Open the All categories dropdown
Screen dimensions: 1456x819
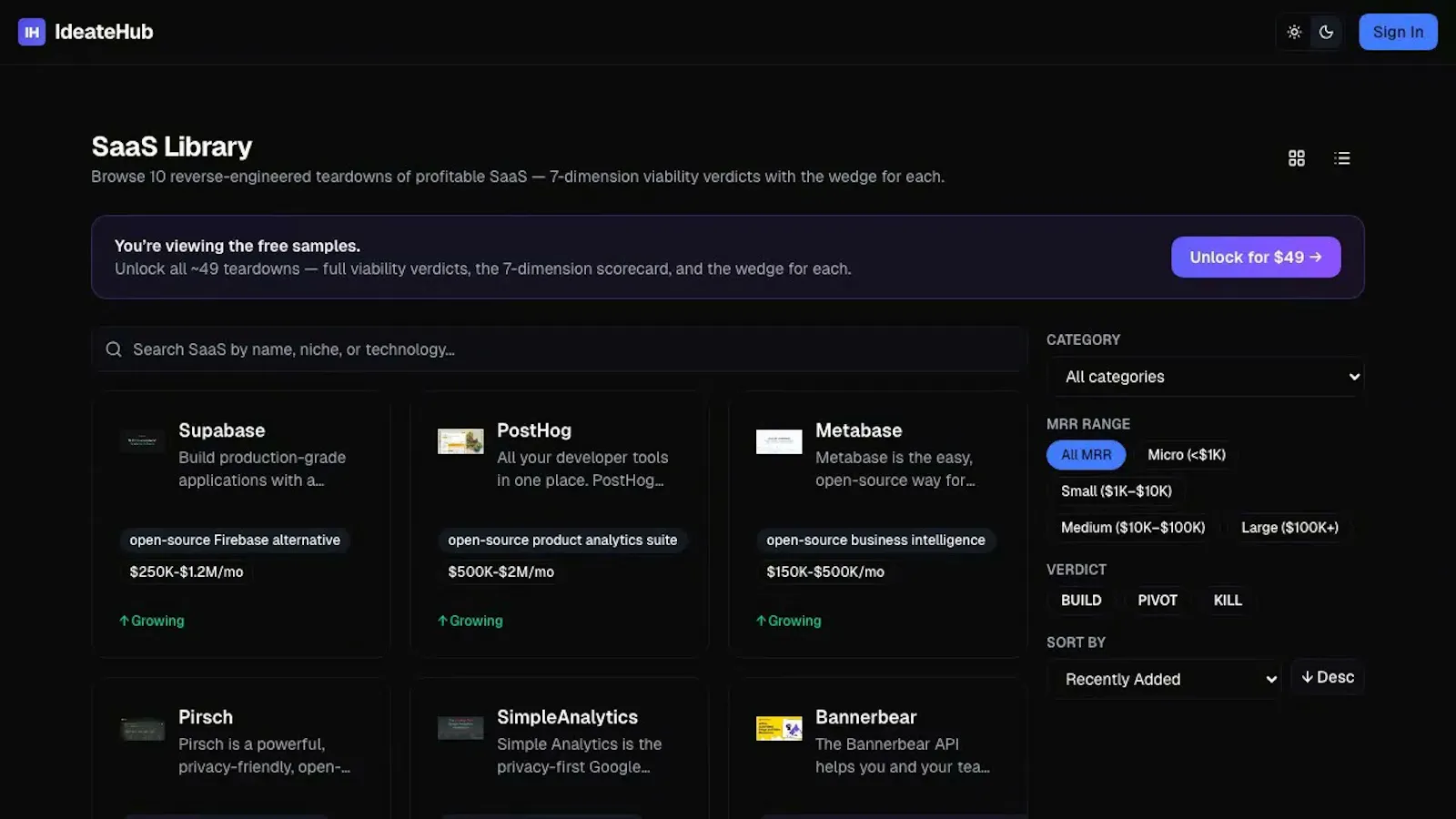[x=1205, y=377]
